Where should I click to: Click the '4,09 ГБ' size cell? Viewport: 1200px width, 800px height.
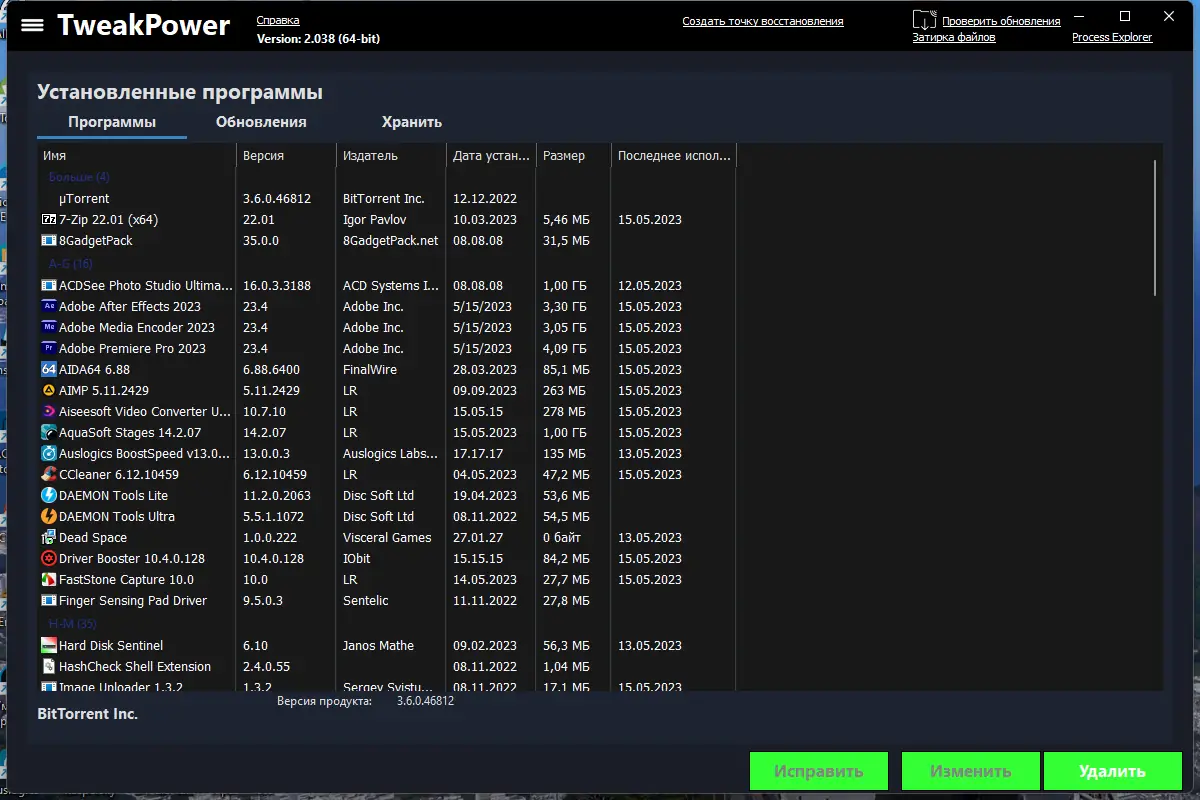(x=565, y=349)
